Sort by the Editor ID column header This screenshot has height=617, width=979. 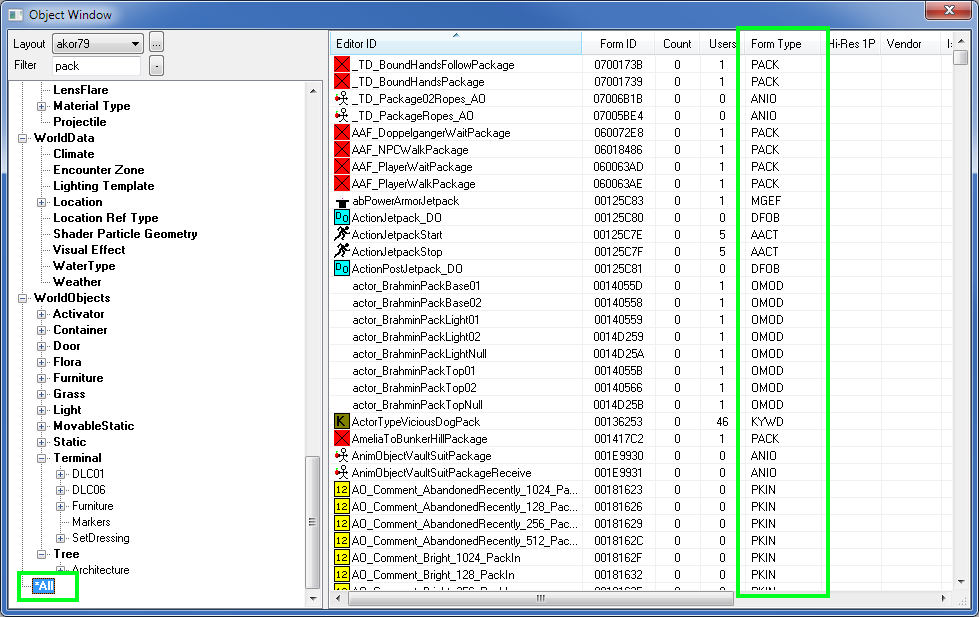[x=456, y=44]
